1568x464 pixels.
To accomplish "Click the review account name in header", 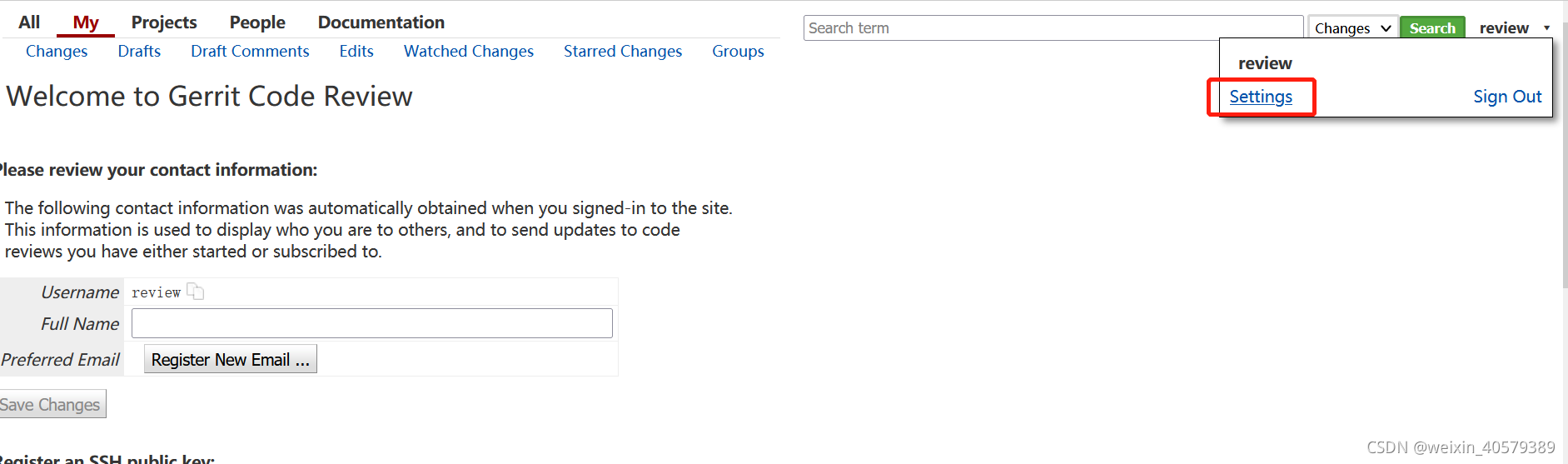I will pos(1504,28).
